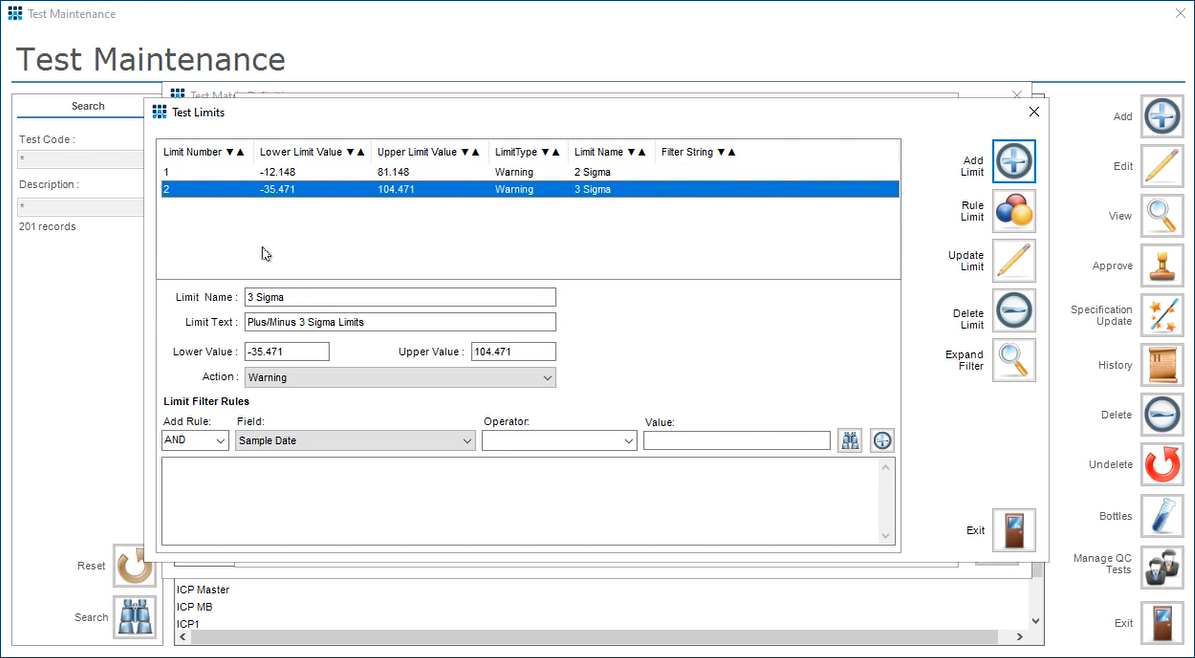Exit the Test Limits dialog
Screen dimensions: 1195x658
[1015, 530]
